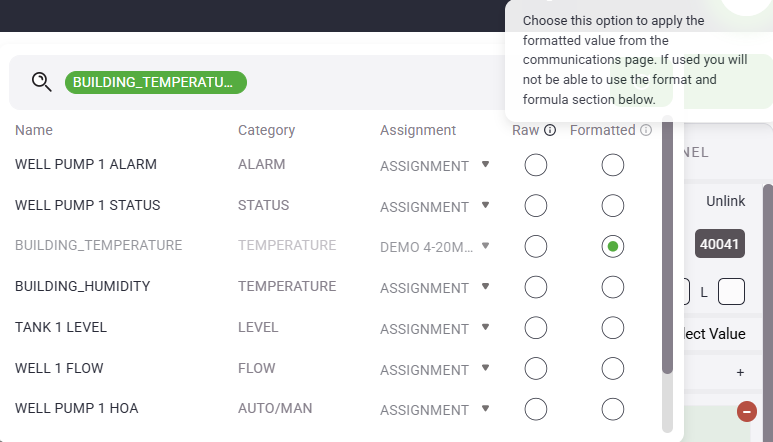The width and height of the screenshot is (773, 442).
Task: Expand DEMO 4-20M assignment dropdown for BUILDING_TEMPERATURE
Action: tap(485, 246)
